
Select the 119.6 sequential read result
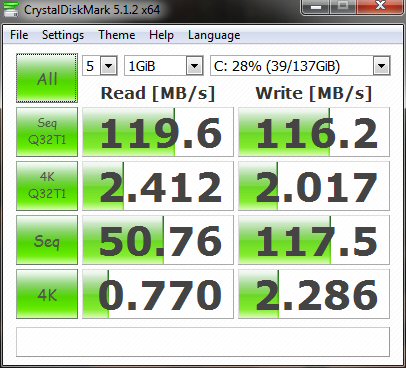point(158,132)
